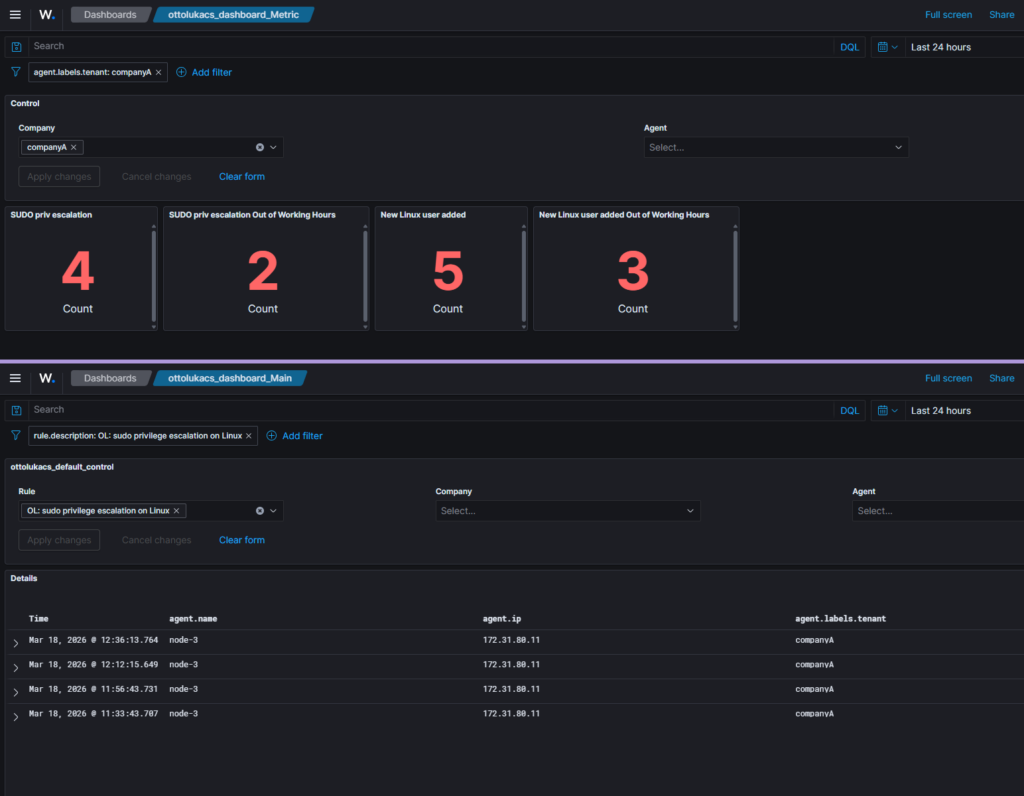This screenshot has width=1024, height=796.
Task: Expand the 11:33:43.707 event row
Action: (16, 716)
